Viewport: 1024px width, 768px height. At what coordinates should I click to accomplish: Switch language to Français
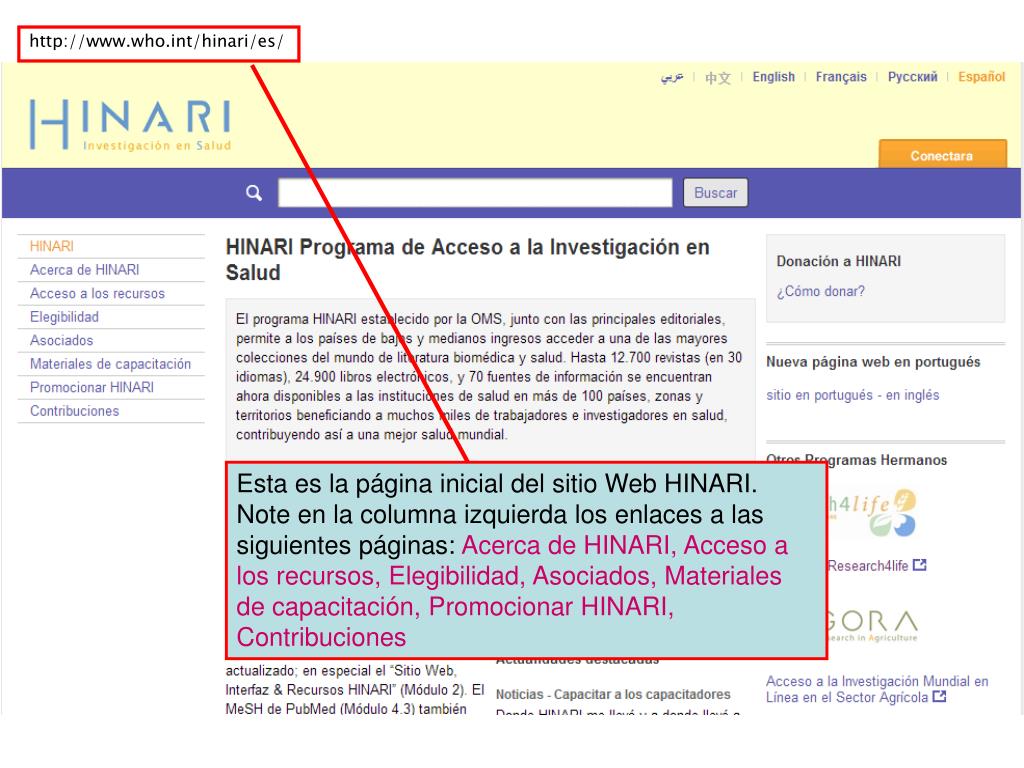tap(840, 76)
